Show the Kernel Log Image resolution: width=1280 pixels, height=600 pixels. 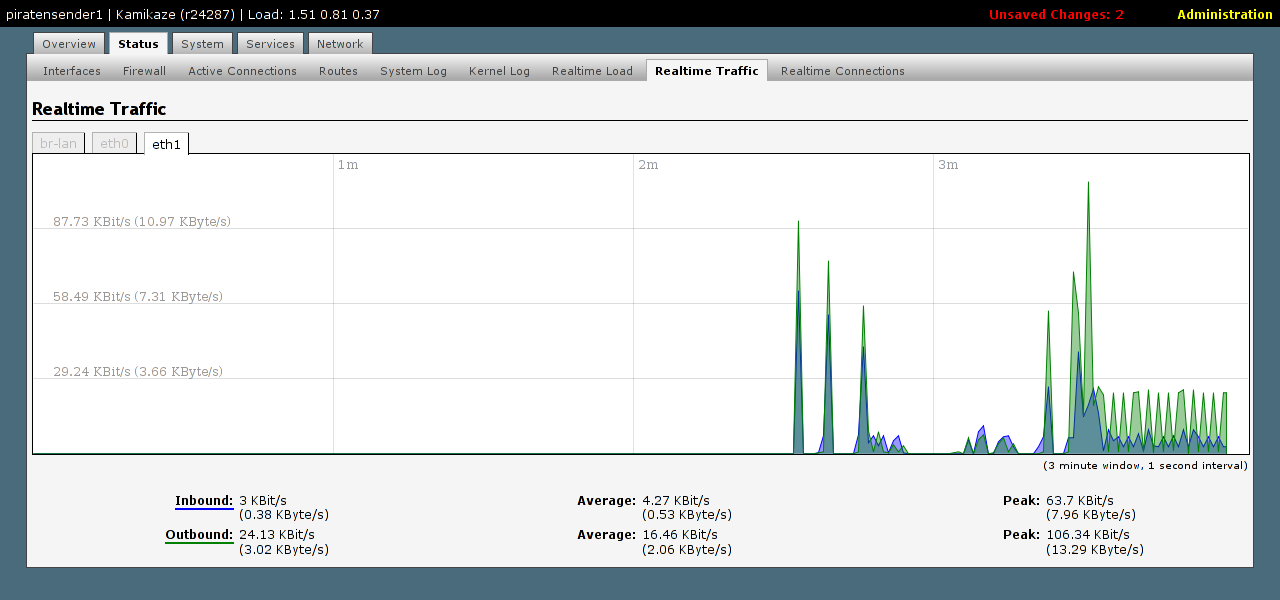tap(499, 71)
